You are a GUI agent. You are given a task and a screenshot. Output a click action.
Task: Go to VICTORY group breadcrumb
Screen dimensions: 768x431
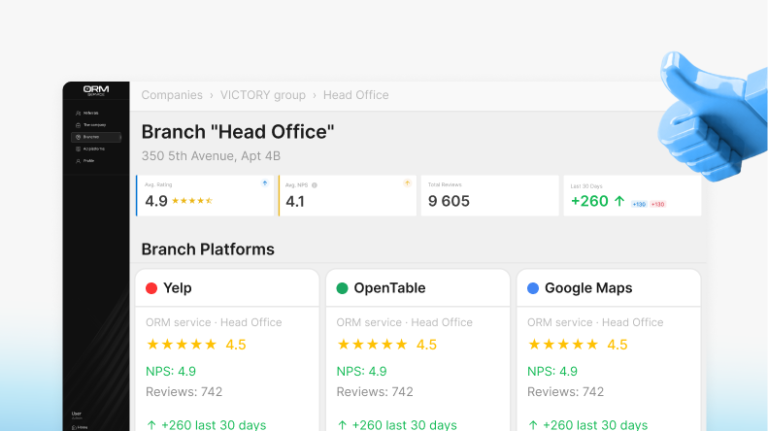pos(263,95)
